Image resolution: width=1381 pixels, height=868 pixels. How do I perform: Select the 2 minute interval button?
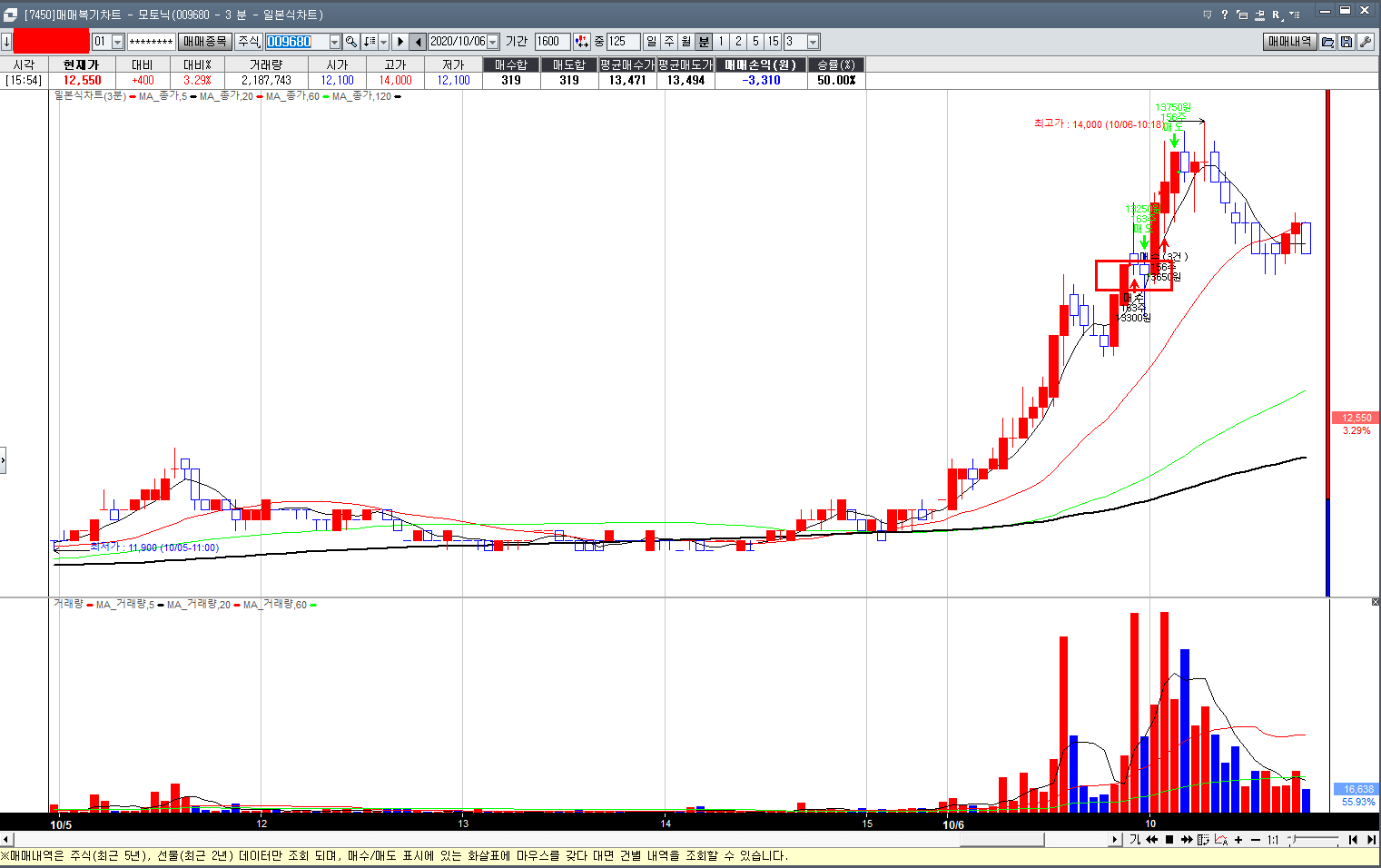point(738,42)
